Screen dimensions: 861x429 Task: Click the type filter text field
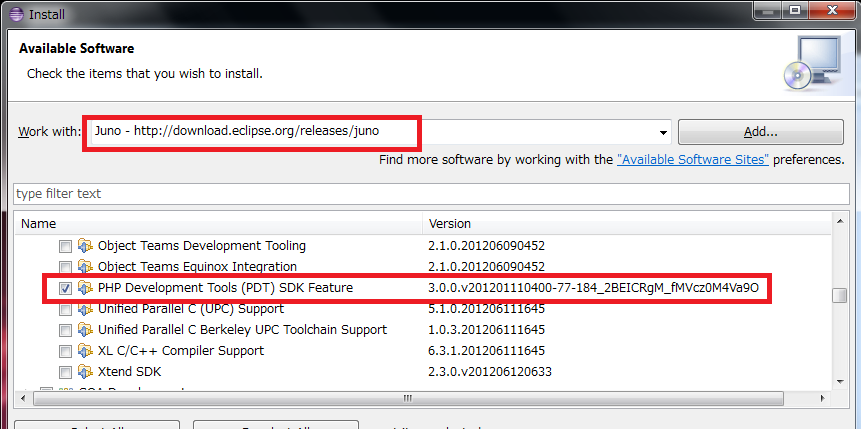(x=431, y=193)
